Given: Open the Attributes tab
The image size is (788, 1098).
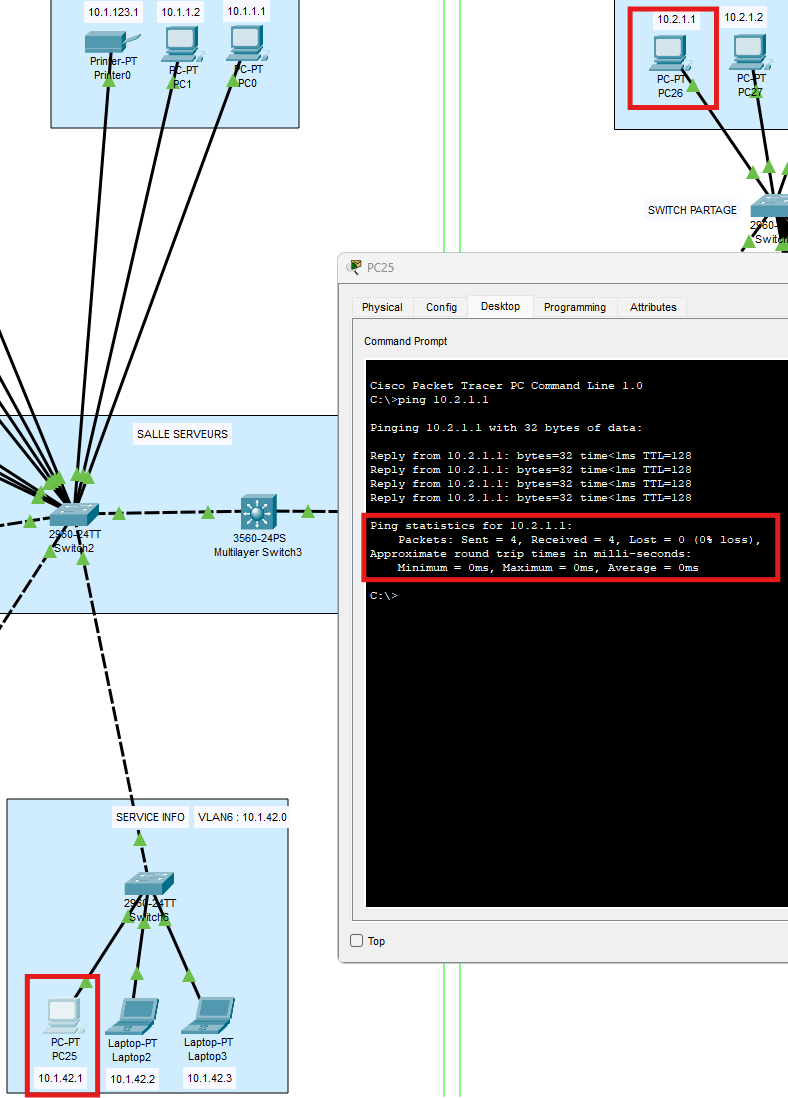Looking at the screenshot, I should pyautogui.click(x=652, y=307).
